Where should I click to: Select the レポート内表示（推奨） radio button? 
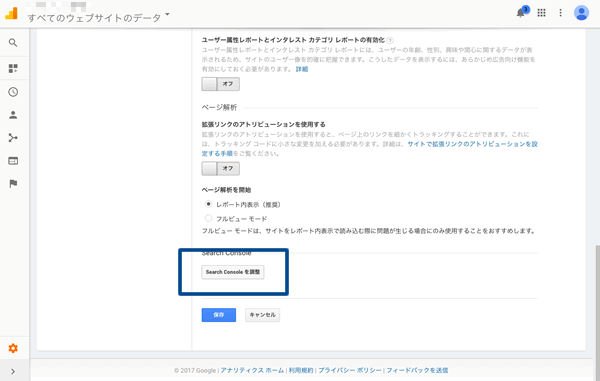point(208,204)
